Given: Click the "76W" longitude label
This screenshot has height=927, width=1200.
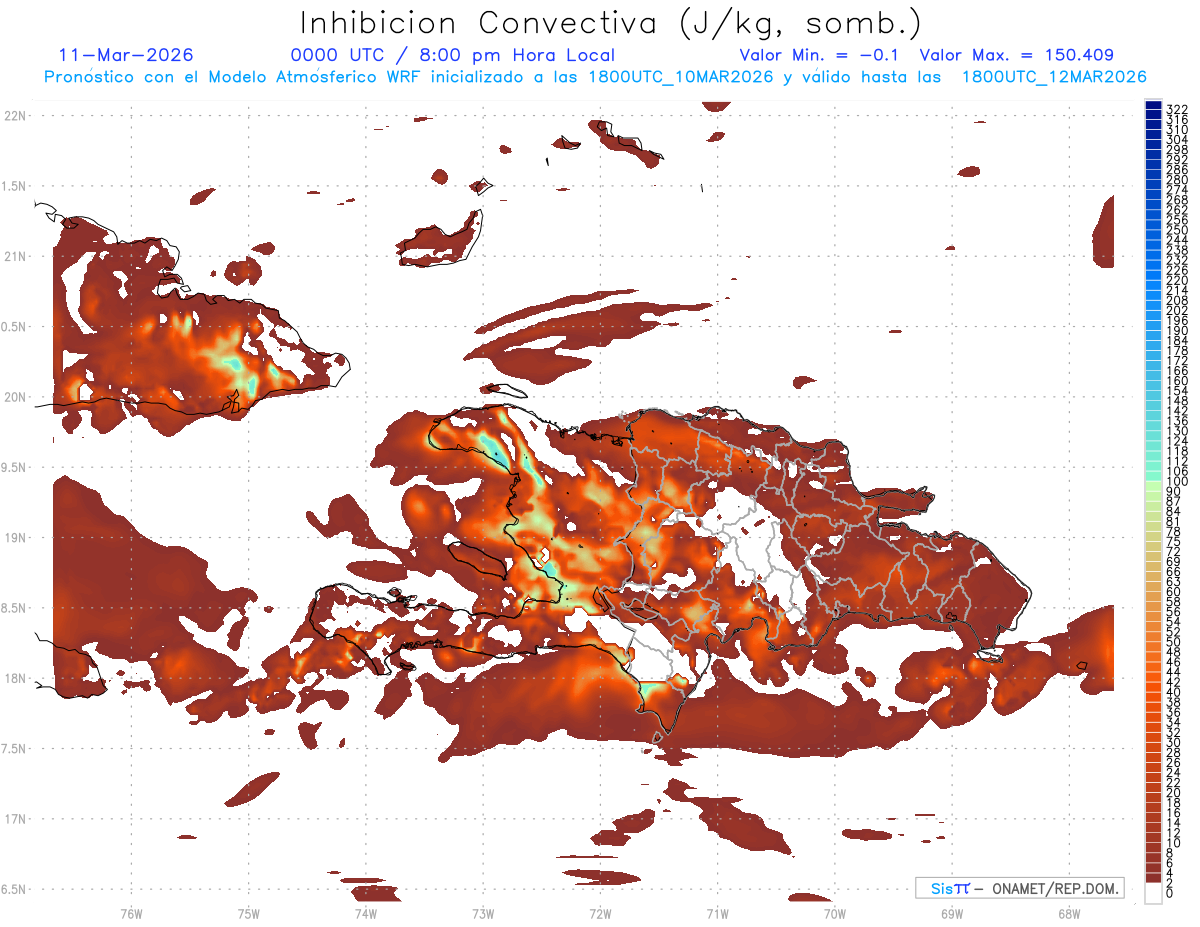Looking at the screenshot, I should point(131,913).
